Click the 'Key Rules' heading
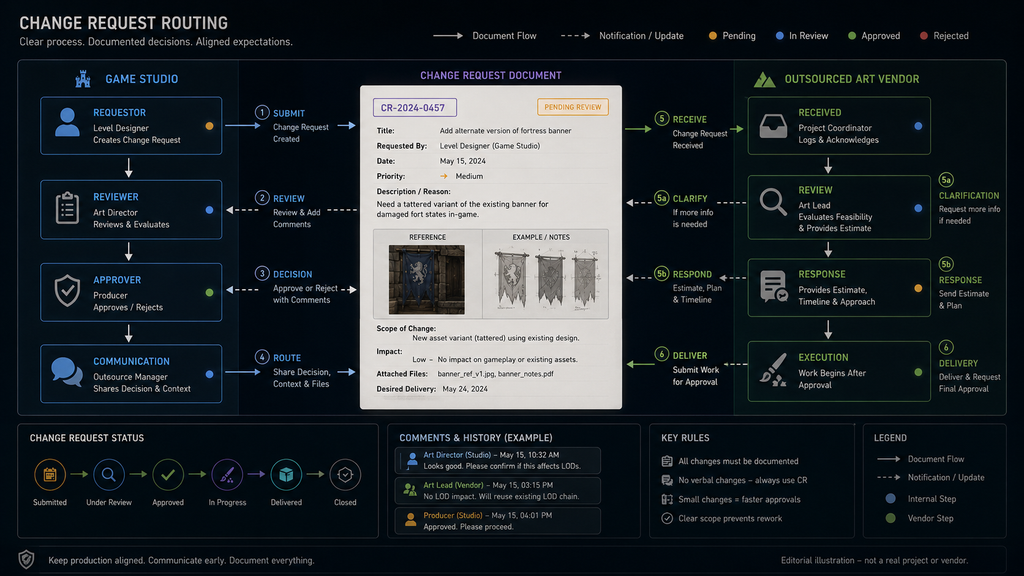 point(685,438)
